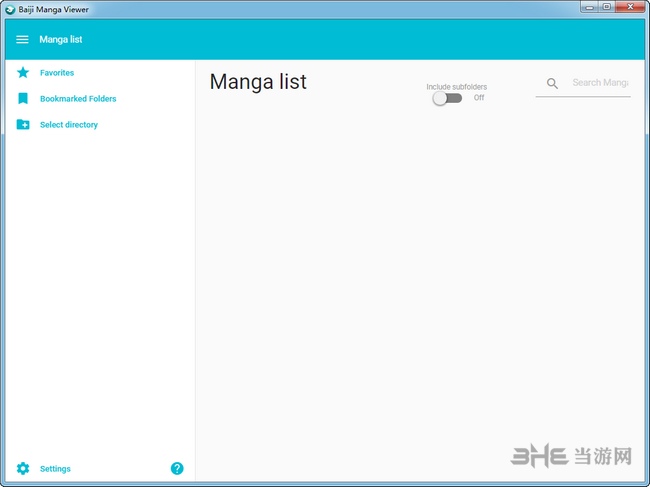The height and width of the screenshot is (487, 650).
Task: Toggle the Include subfolders switch
Action: (x=447, y=98)
